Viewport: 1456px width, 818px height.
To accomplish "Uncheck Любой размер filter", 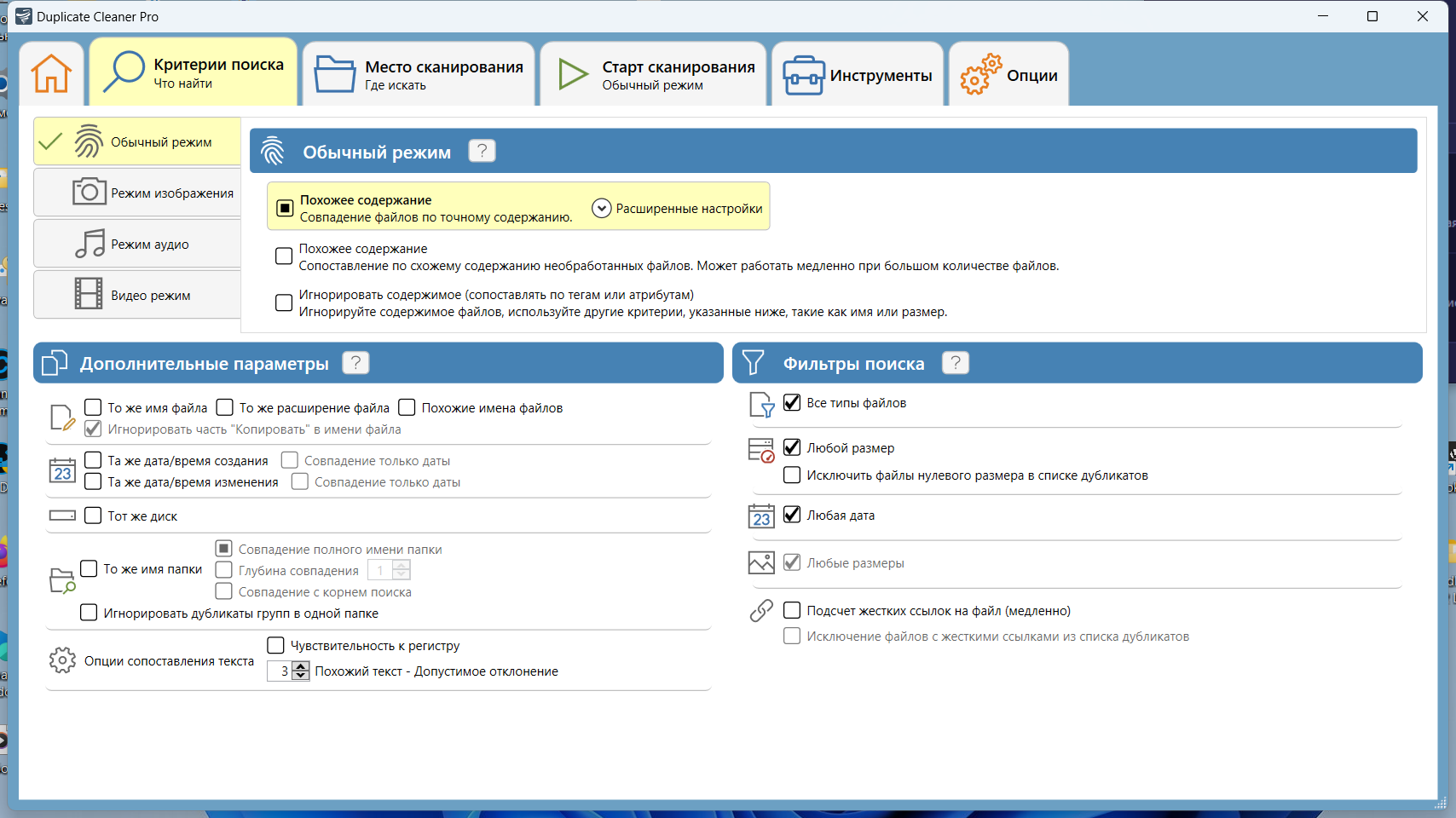I will point(792,447).
